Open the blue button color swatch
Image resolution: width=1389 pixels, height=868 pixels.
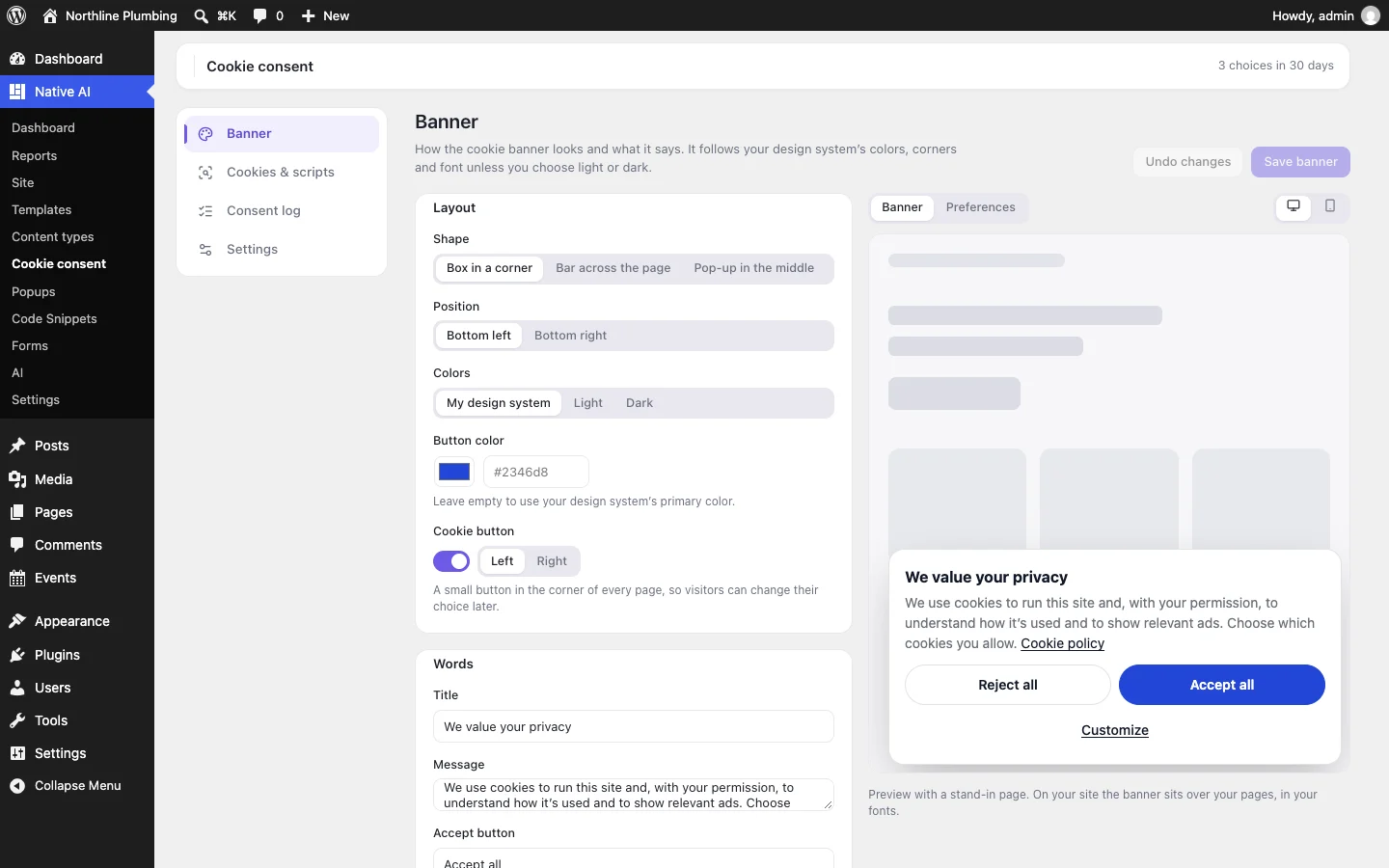pyautogui.click(x=454, y=472)
